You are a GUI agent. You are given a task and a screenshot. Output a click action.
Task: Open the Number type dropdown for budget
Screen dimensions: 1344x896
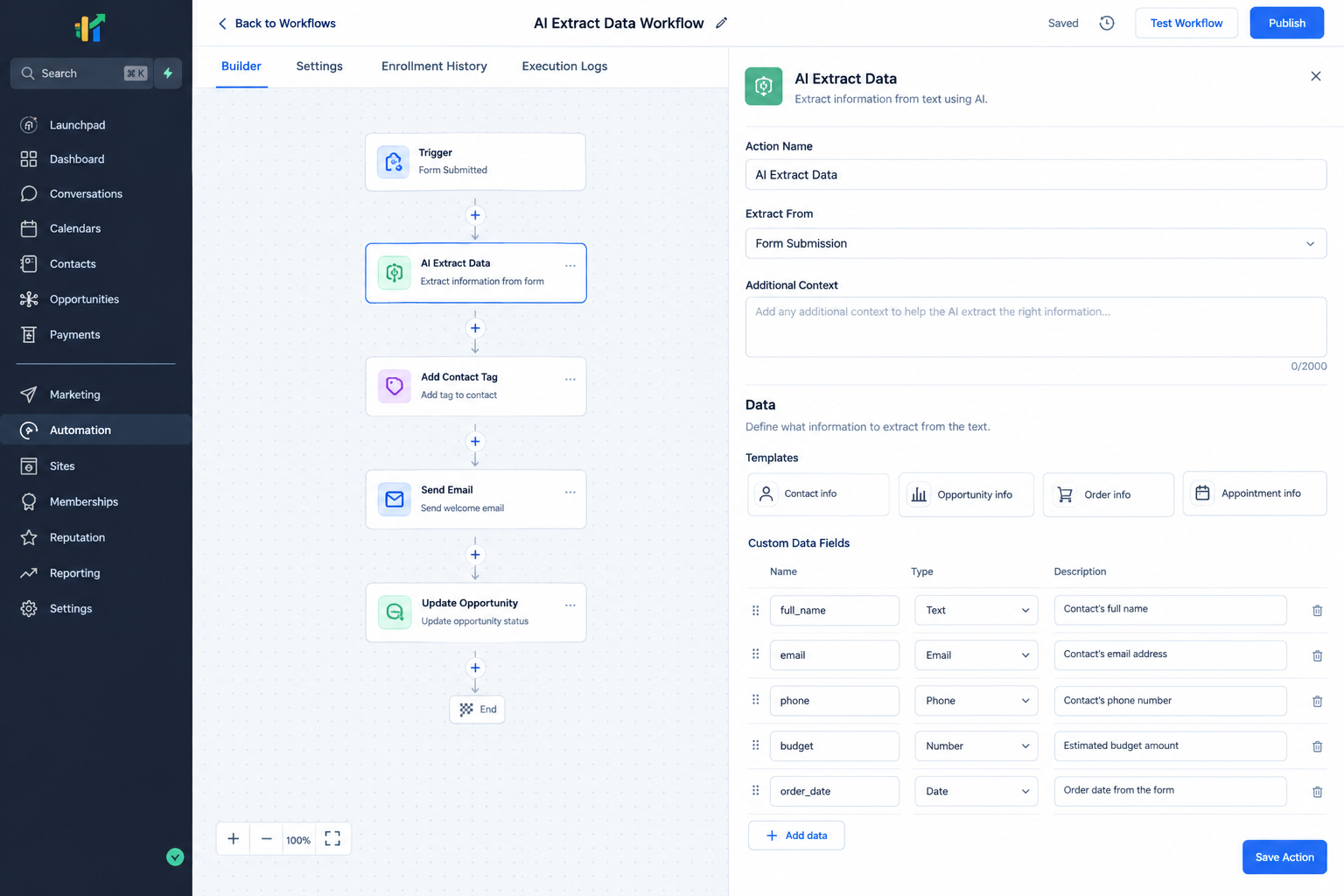tap(976, 746)
